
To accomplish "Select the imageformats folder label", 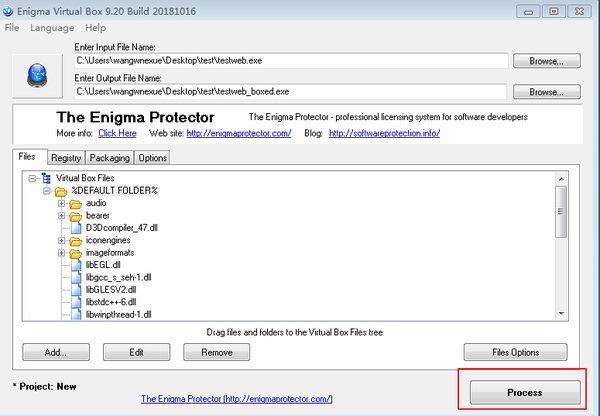I will click(110, 253).
